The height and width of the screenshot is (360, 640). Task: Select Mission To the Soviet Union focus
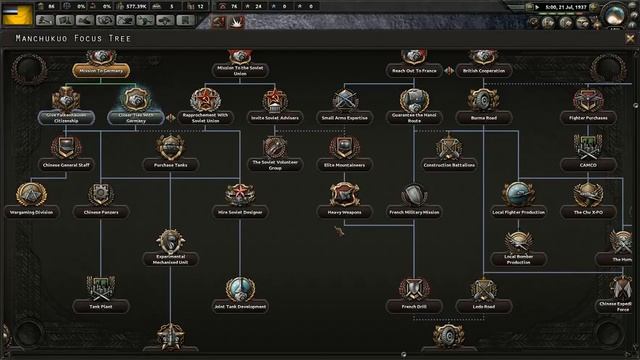point(240,71)
